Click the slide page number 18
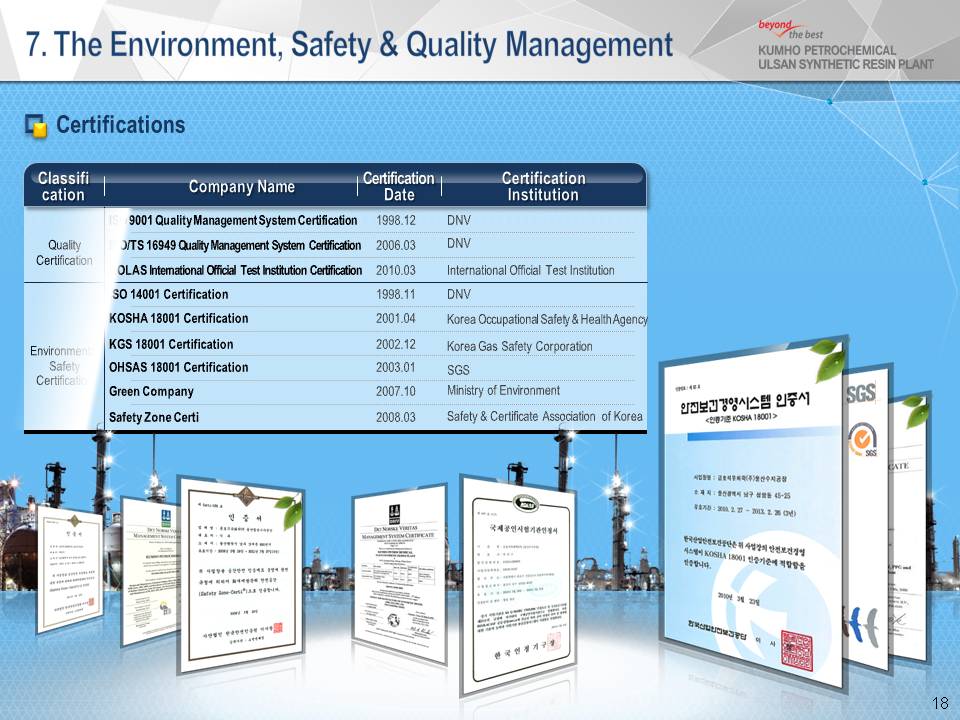The width and height of the screenshot is (960, 720). [940, 703]
